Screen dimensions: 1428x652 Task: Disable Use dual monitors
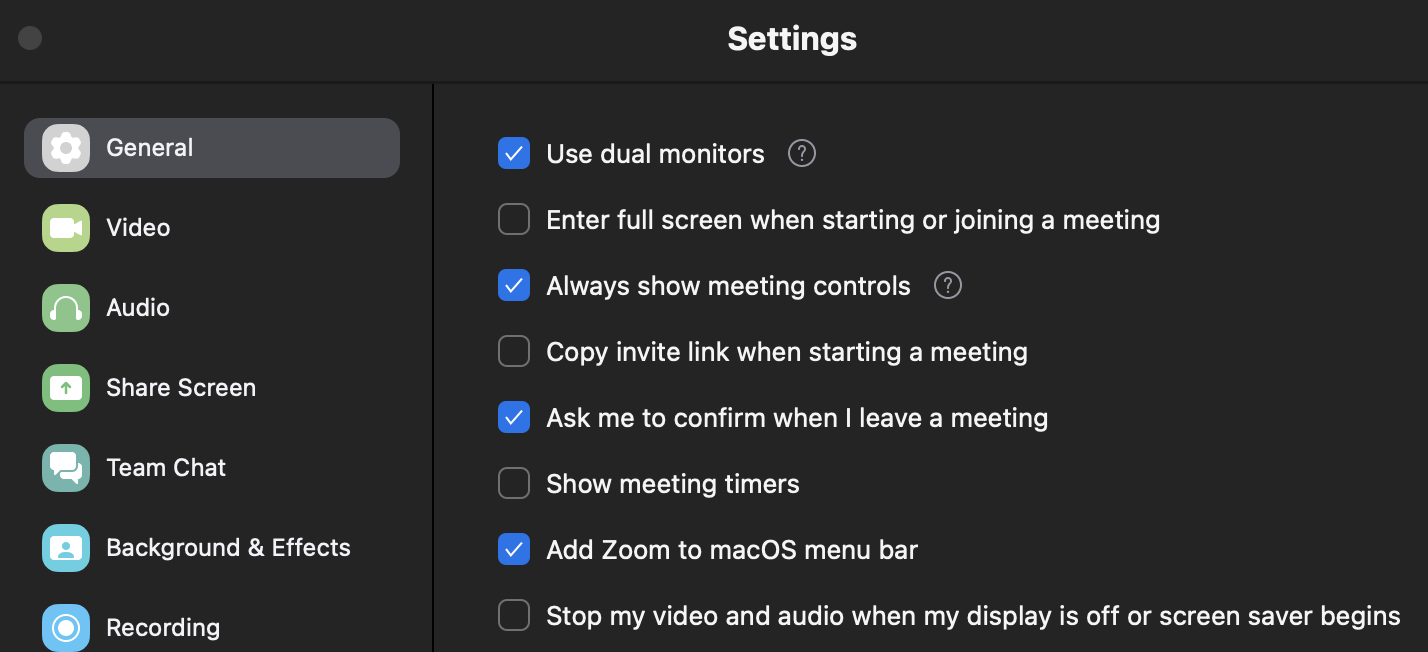513,153
